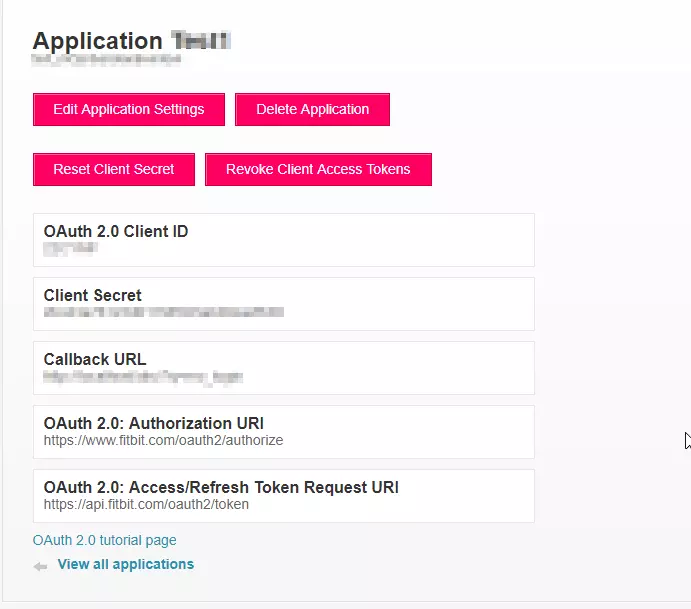691x609 pixels.
Task: Open the OAuth 2.0 tutorial page link
Action: pyautogui.click(x=104, y=540)
